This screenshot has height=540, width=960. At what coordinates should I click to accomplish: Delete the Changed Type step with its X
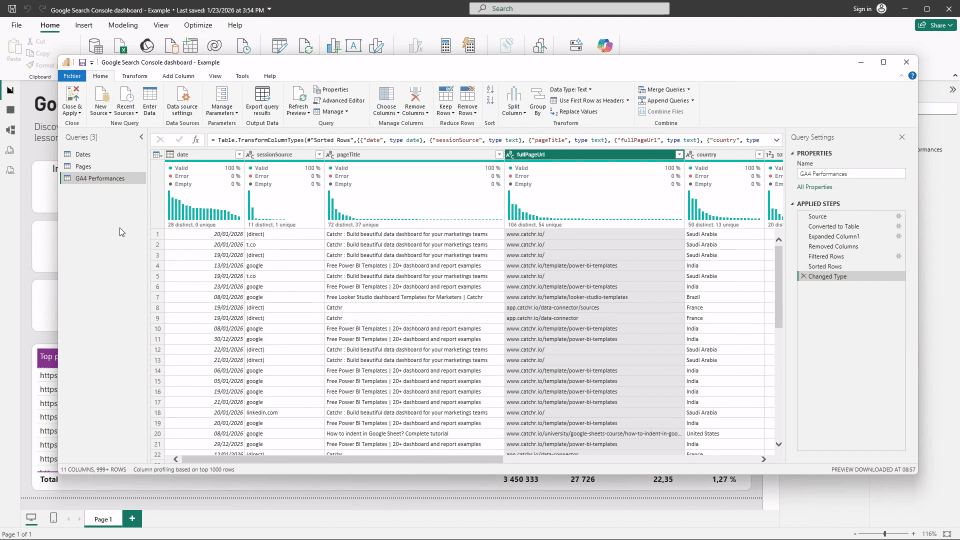point(803,276)
